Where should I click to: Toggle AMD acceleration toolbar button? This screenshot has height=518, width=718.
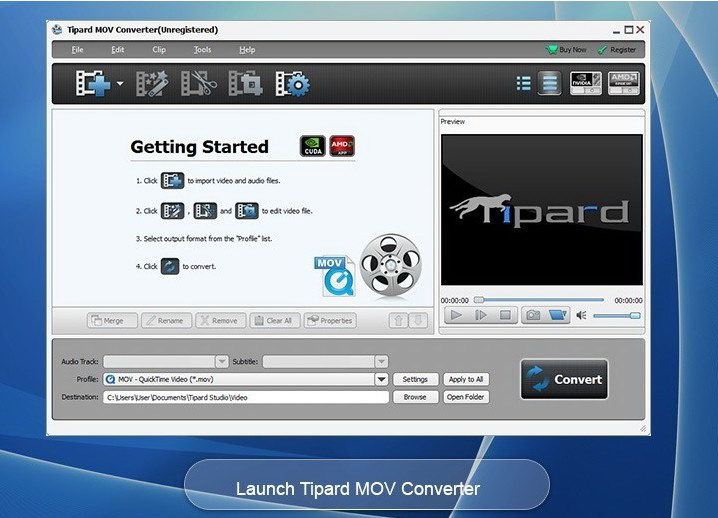[623, 83]
